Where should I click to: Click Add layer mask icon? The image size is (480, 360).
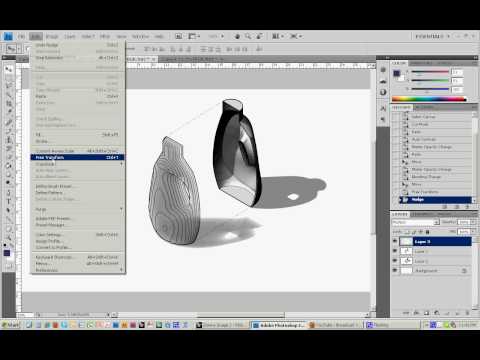426,313
